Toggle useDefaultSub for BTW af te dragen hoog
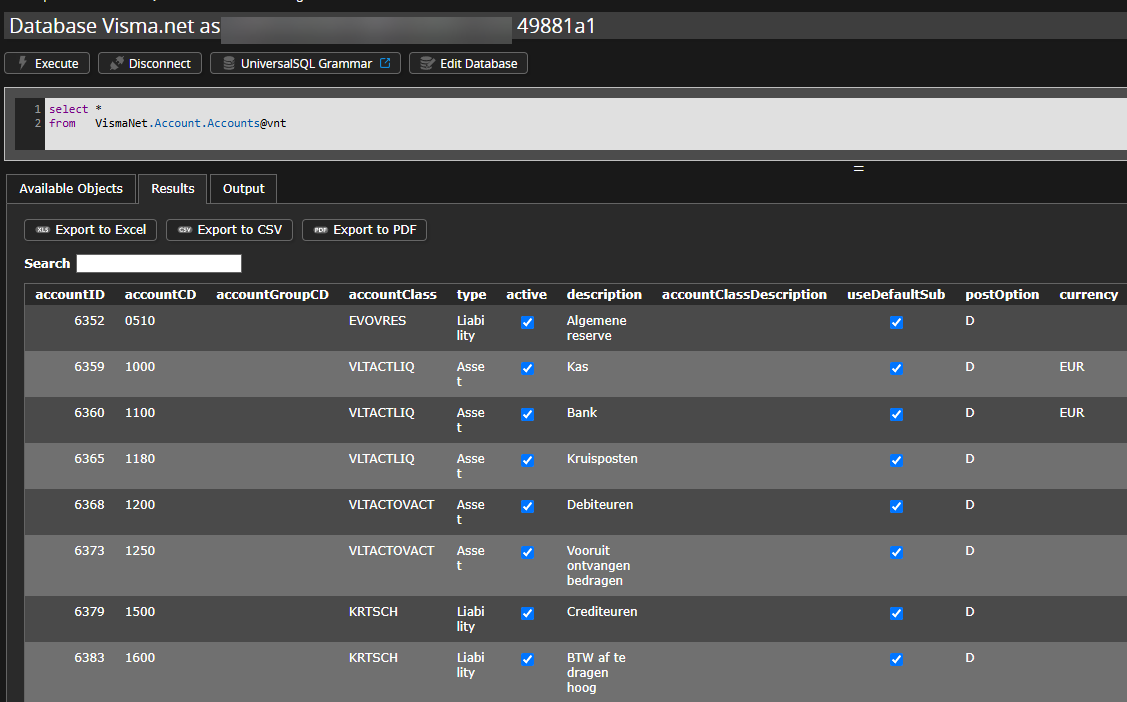Screen dimensions: 1127x702 896,659
